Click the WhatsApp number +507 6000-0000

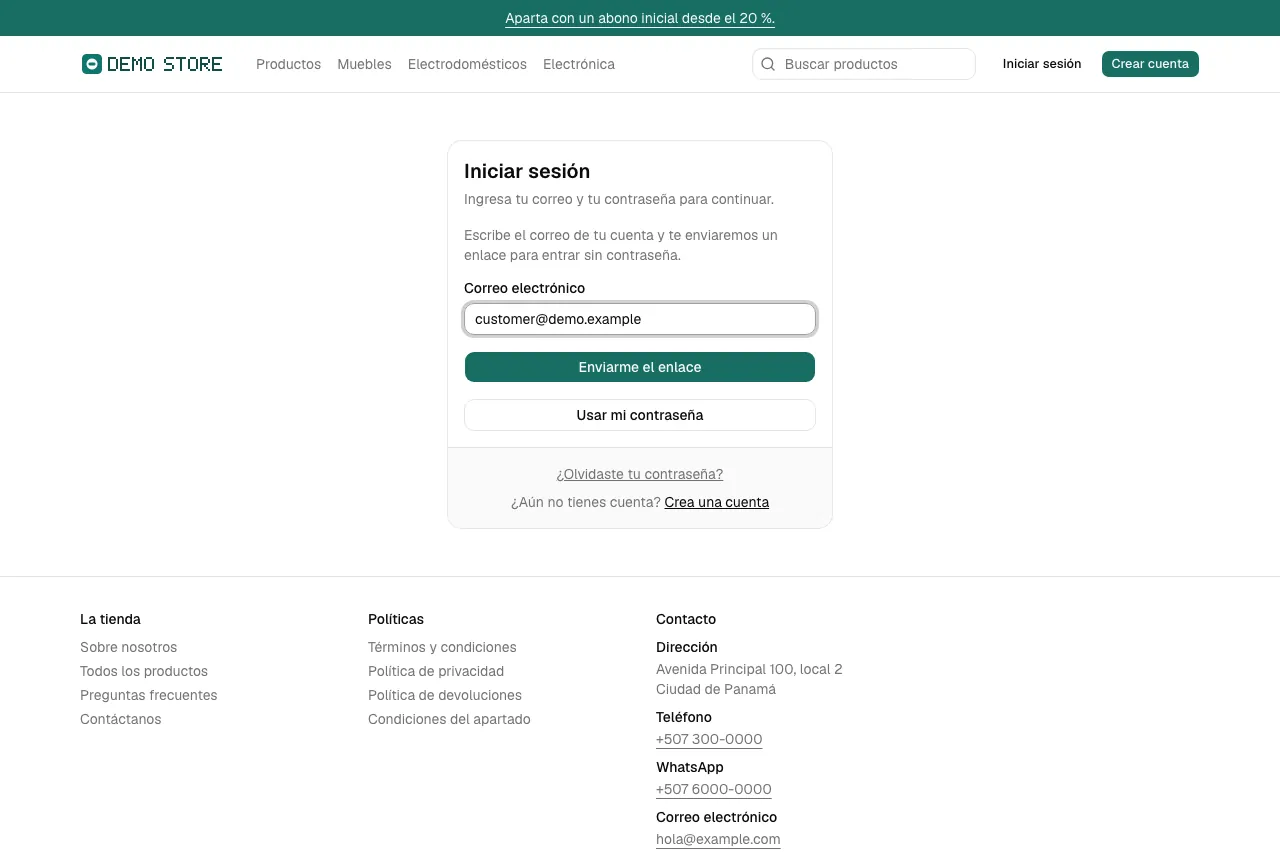714,789
